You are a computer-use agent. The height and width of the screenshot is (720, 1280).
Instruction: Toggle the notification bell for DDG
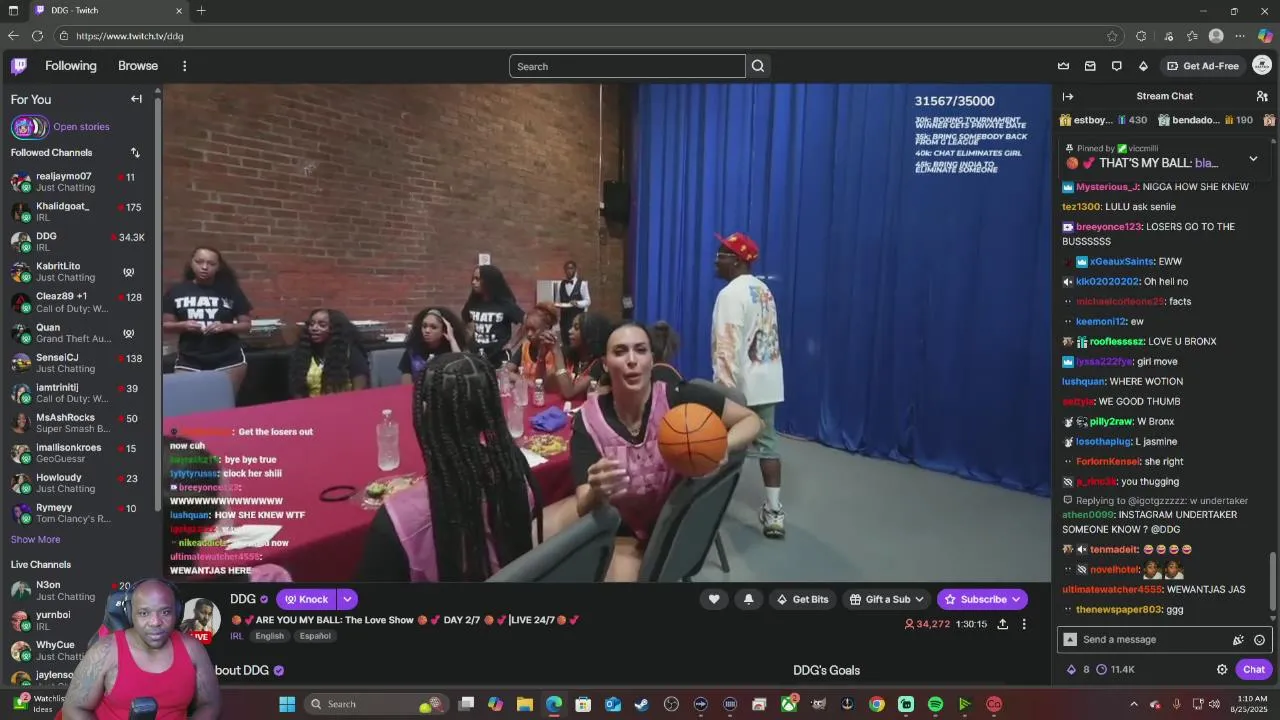click(748, 599)
